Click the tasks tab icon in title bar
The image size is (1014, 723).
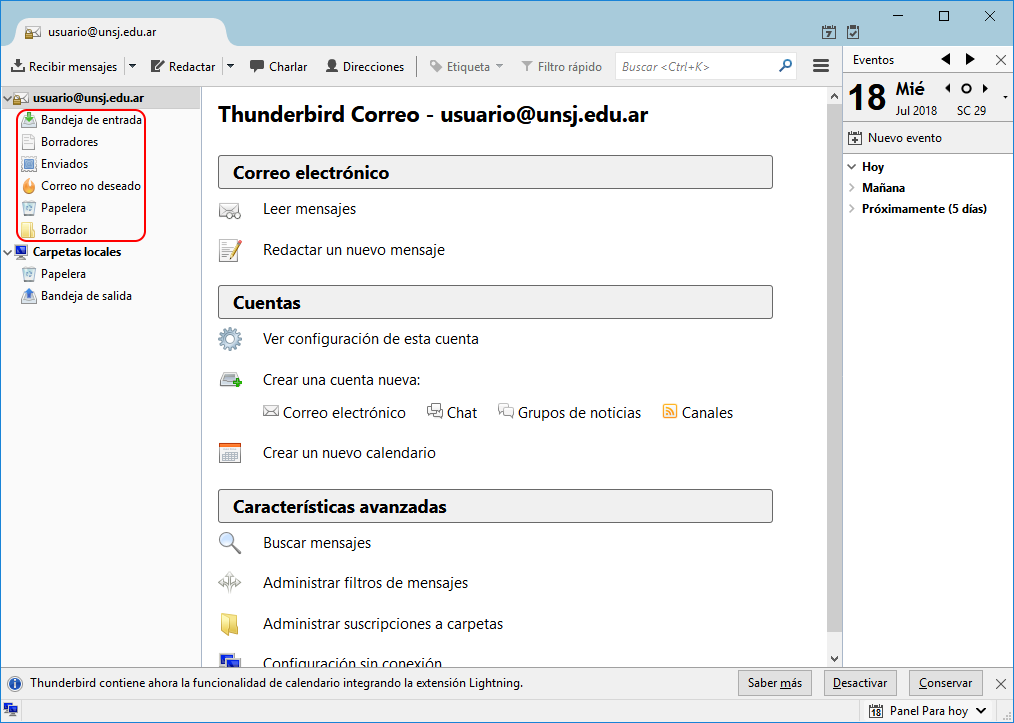tap(853, 32)
